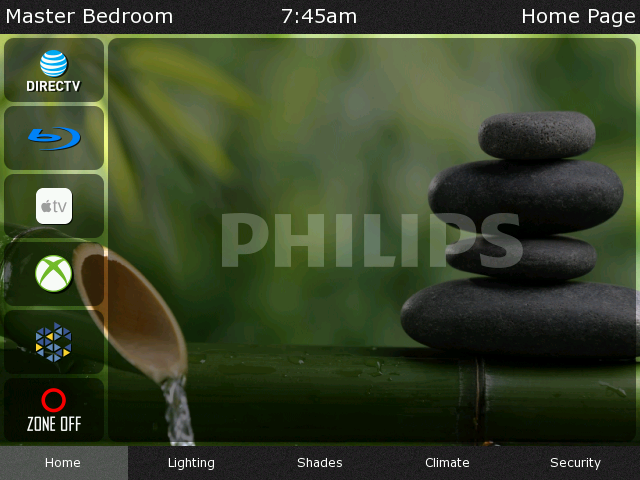Tap the ZONE OFF text label
Image resolution: width=640 pixels, height=480 pixels.
click(54, 424)
